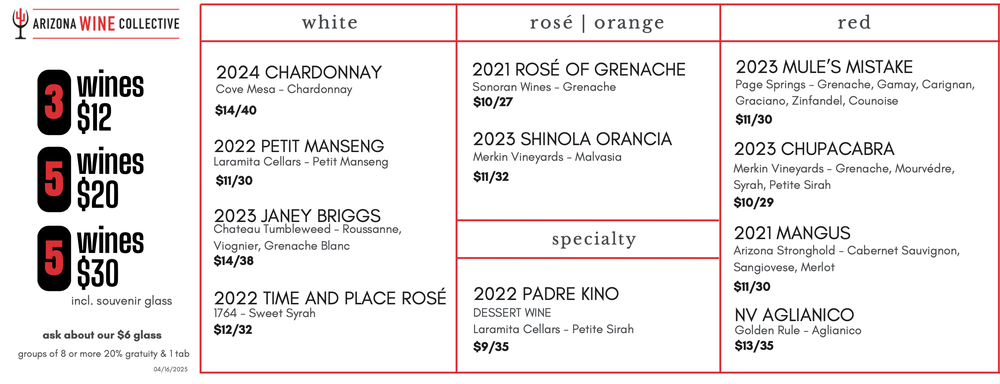Click the ask about our $6 glass text
The height and width of the screenshot is (384, 1000).
(x=102, y=335)
